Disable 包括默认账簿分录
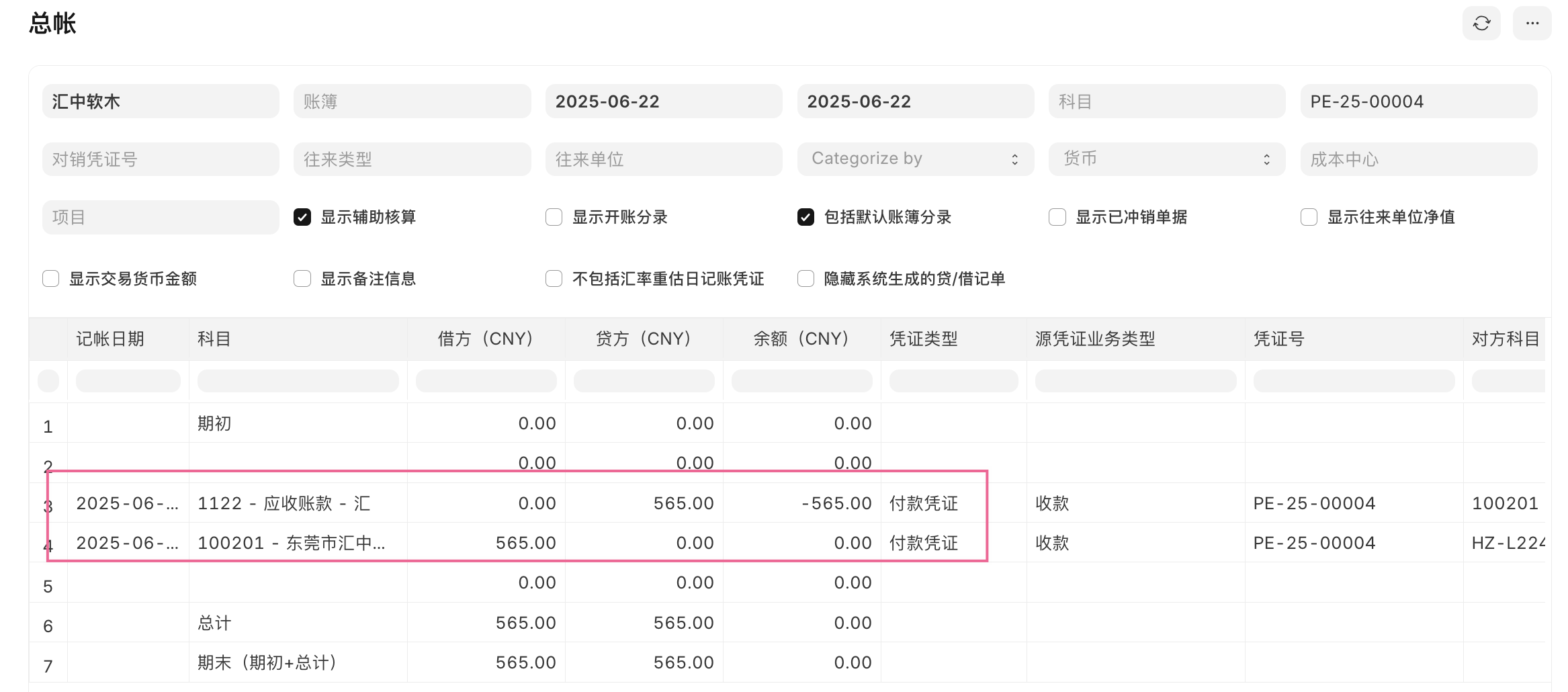1568x692 pixels. click(x=805, y=216)
